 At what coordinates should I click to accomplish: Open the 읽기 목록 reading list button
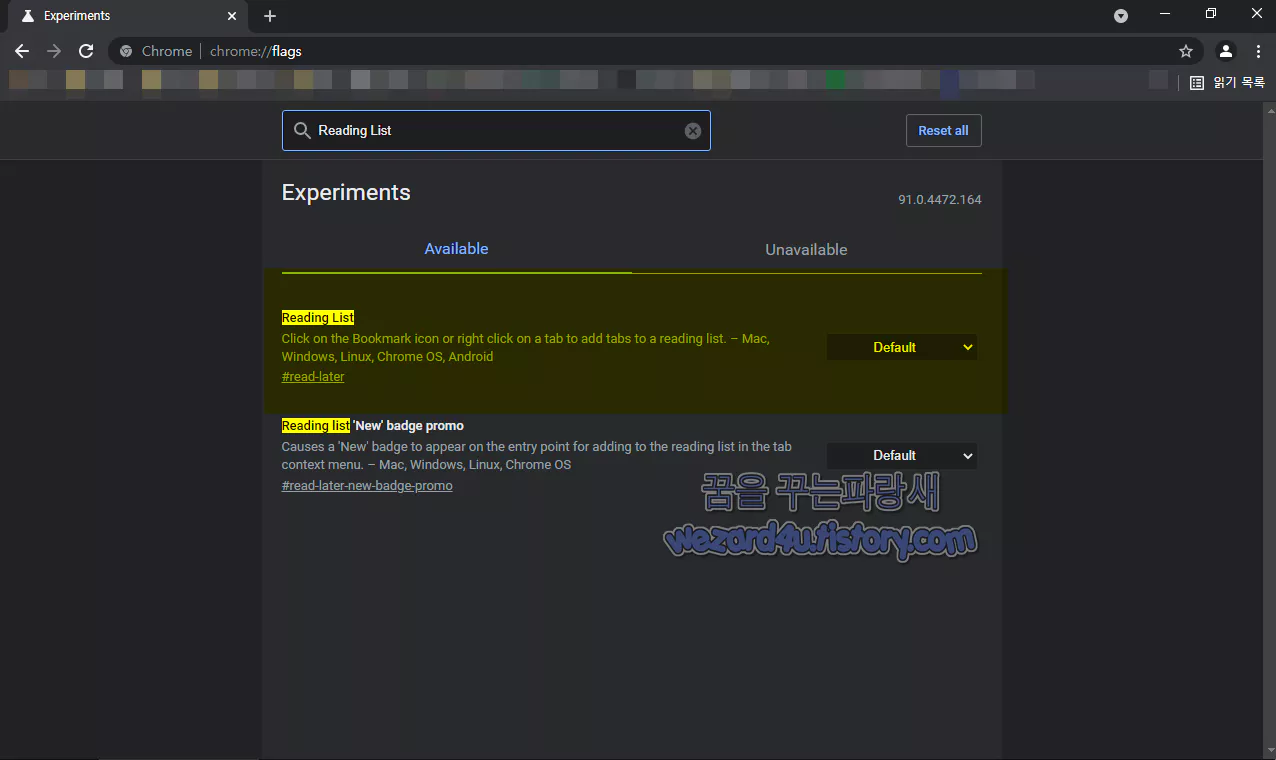1228,83
